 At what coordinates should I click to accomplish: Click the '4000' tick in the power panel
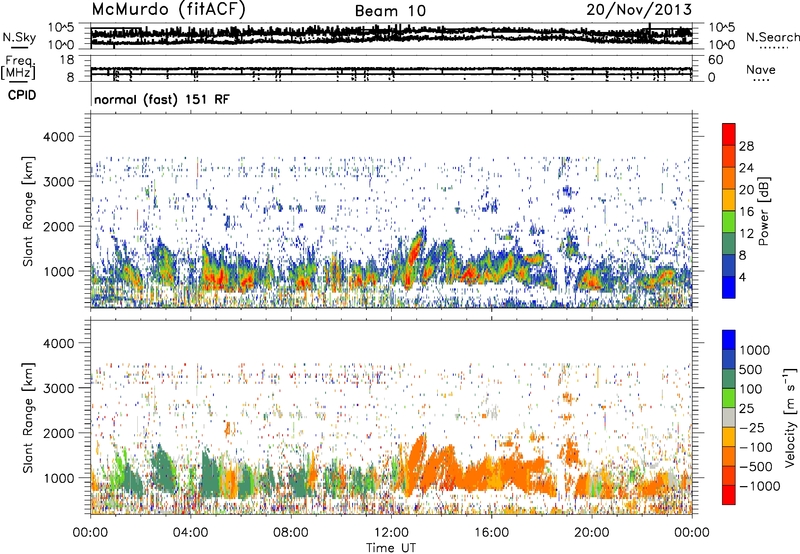click(58, 137)
